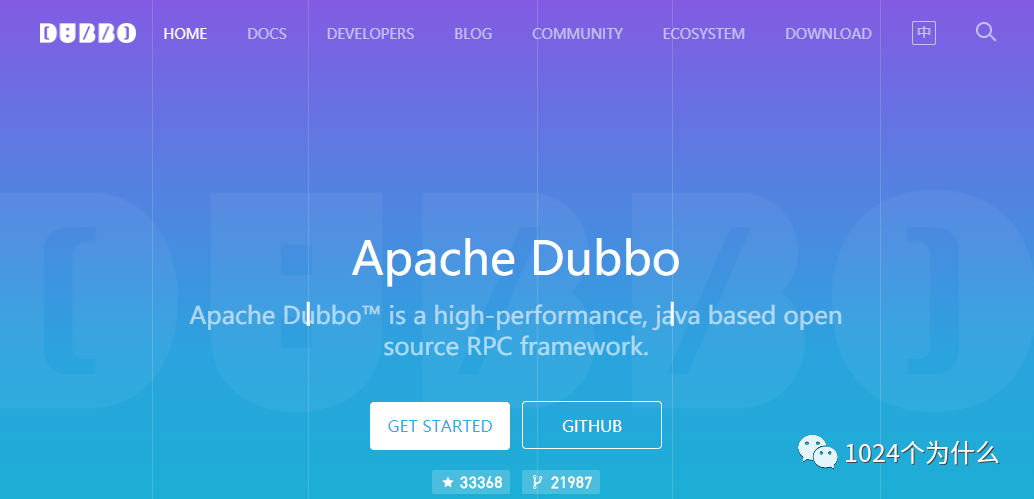Open the search magnifier icon

pyautogui.click(x=985, y=32)
